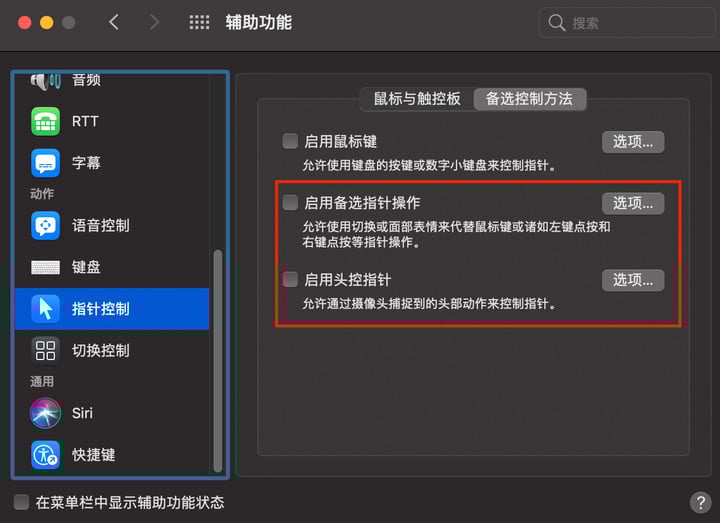Click the magnifier icon in search field
The width and height of the screenshot is (720, 523).
[557, 22]
